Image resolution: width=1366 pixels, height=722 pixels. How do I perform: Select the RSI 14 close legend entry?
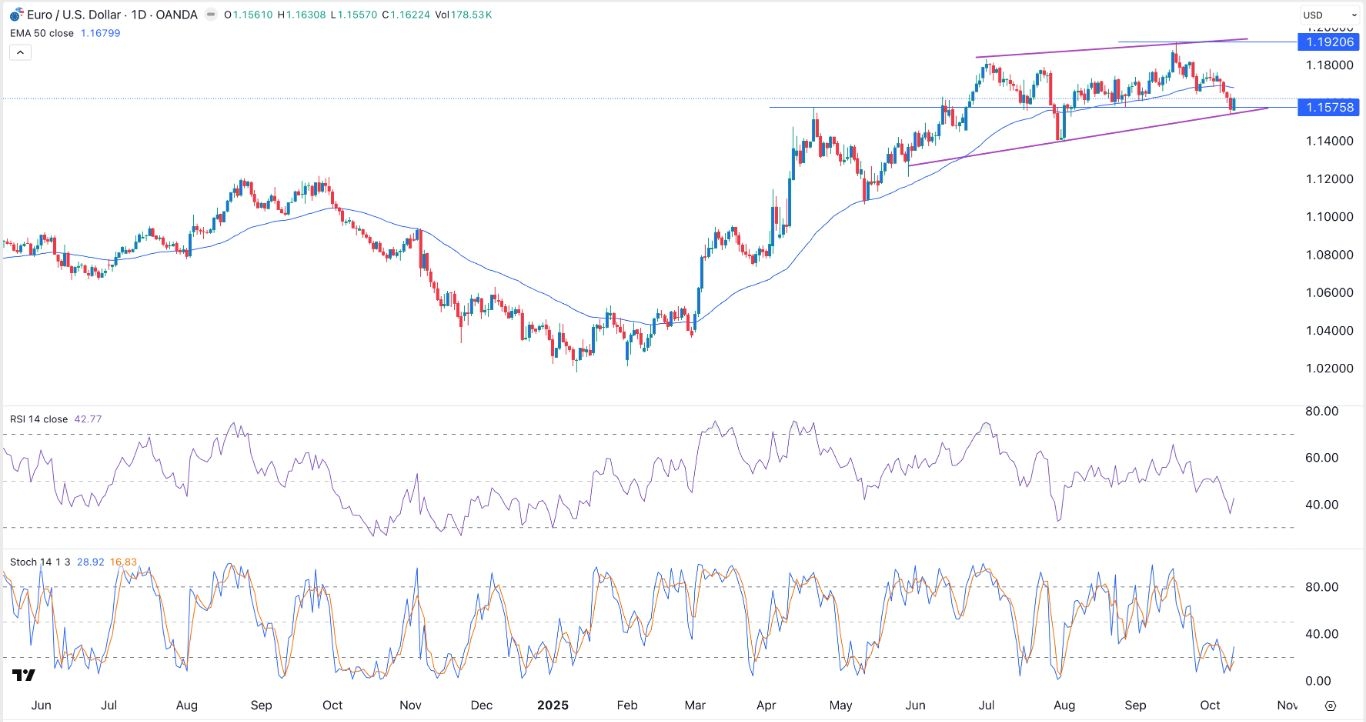point(35,419)
